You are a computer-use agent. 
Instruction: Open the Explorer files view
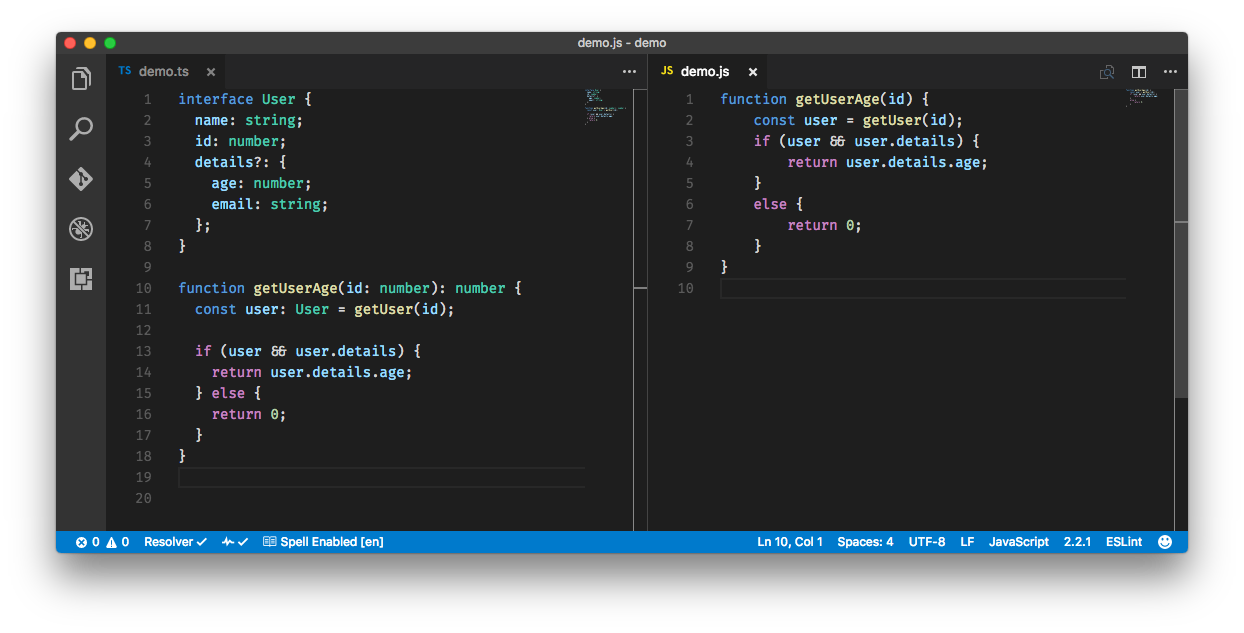(x=81, y=79)
